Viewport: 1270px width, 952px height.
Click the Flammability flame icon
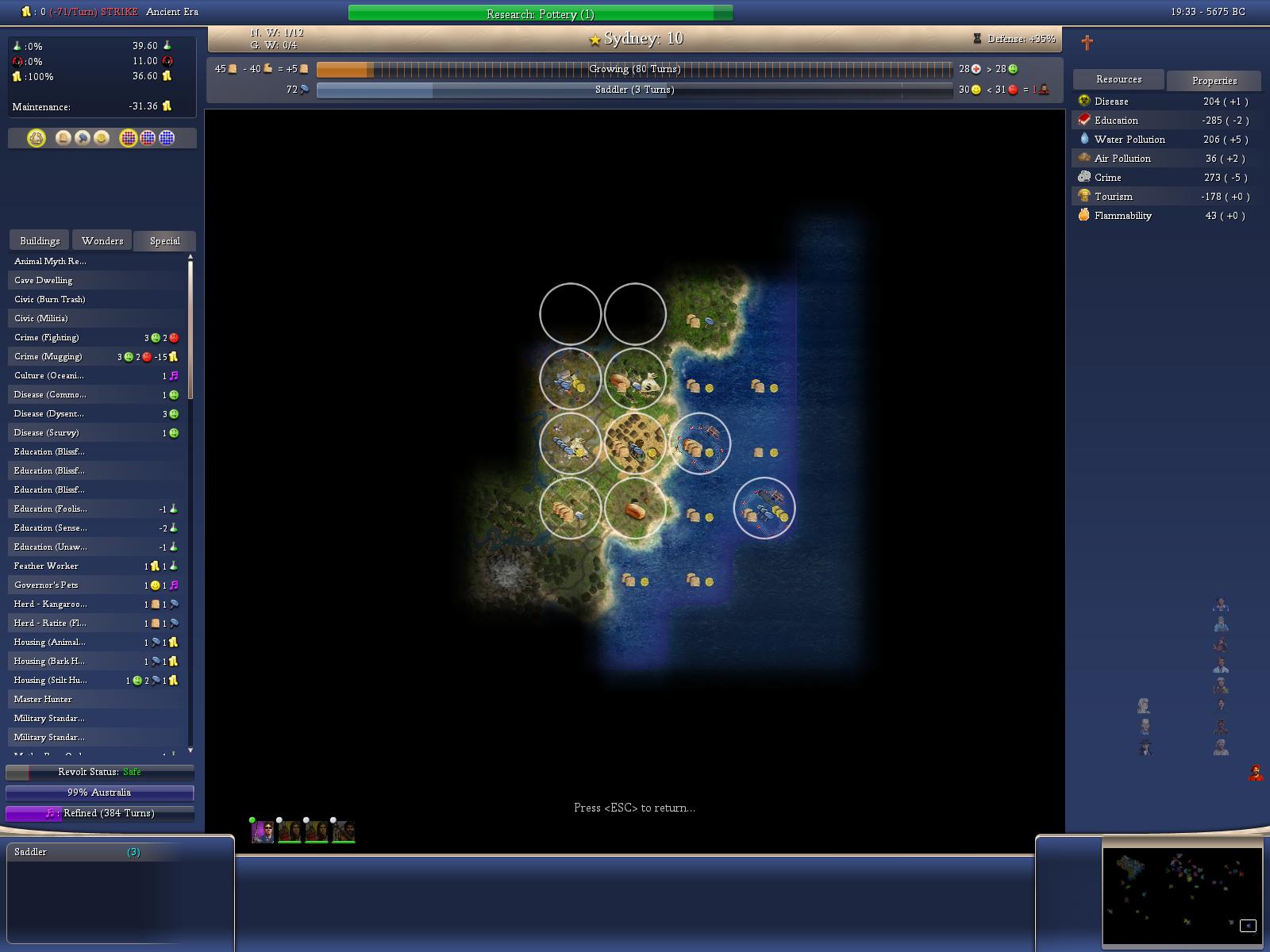click(x=1084, y=215)
